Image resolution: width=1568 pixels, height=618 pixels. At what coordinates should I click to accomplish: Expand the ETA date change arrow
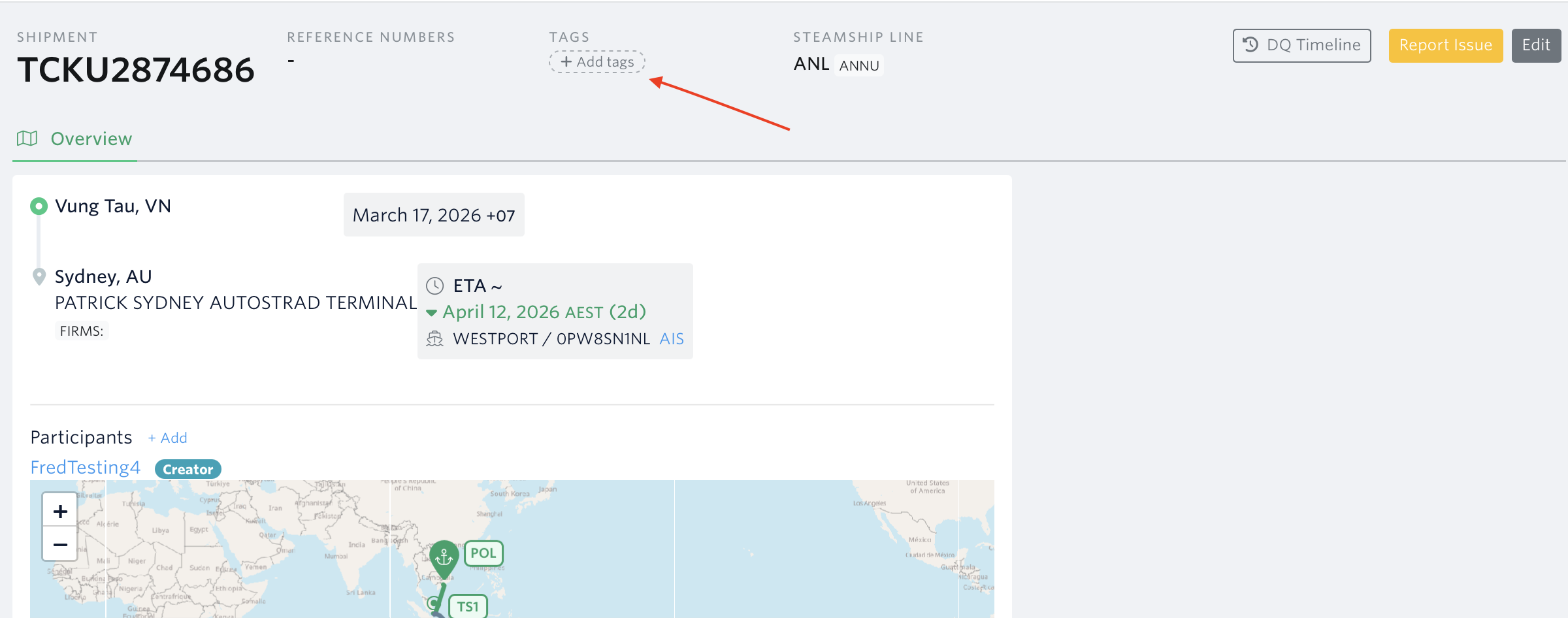(x=432, y=313)
